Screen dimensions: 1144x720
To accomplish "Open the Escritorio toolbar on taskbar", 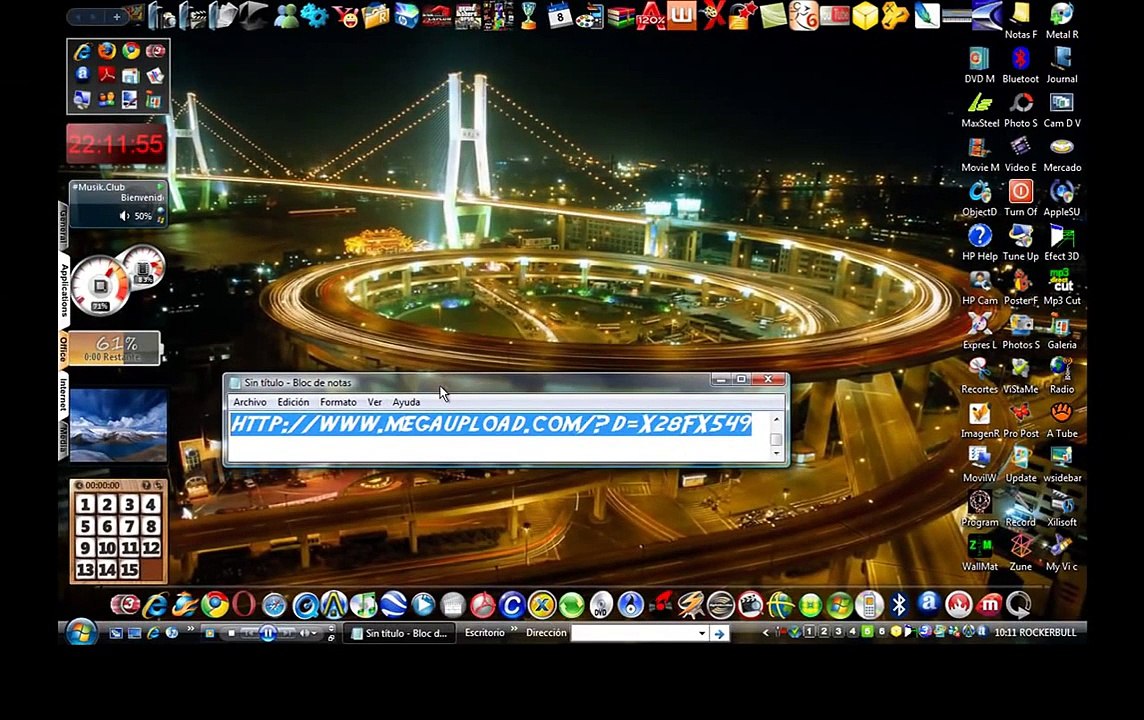I will tap(484, 632).
